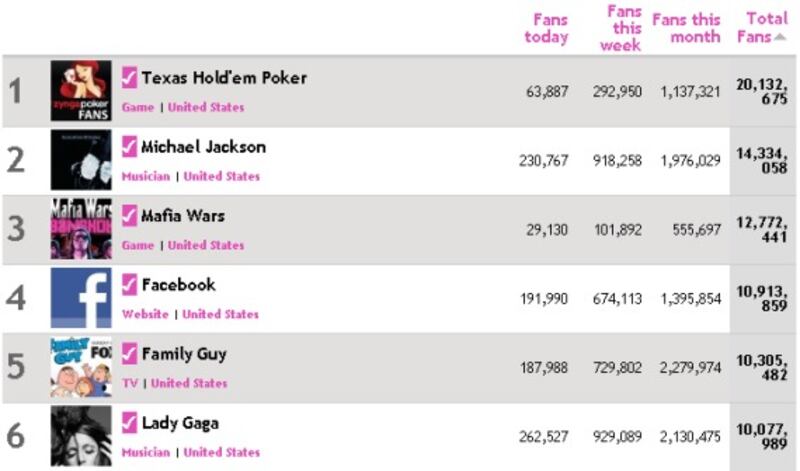Image resolution: width=800 pixels, height=471 pixels.
Task: Toggle the checkbox next to Lady Gaga
Action: pos(129,423)
